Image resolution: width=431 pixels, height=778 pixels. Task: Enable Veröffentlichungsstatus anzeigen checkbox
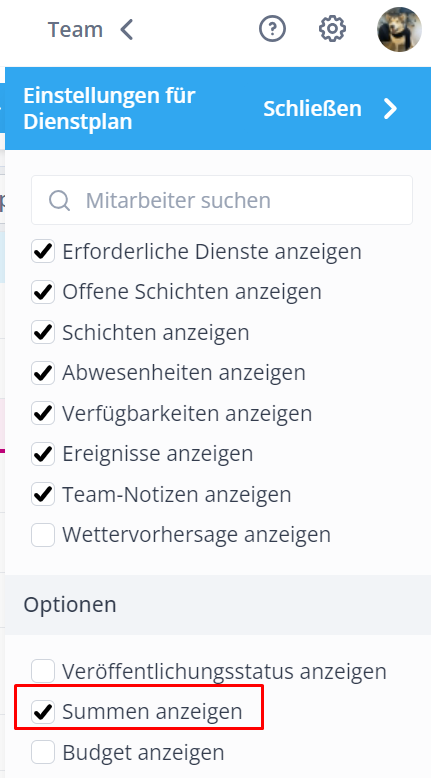[x=43, y=671]
